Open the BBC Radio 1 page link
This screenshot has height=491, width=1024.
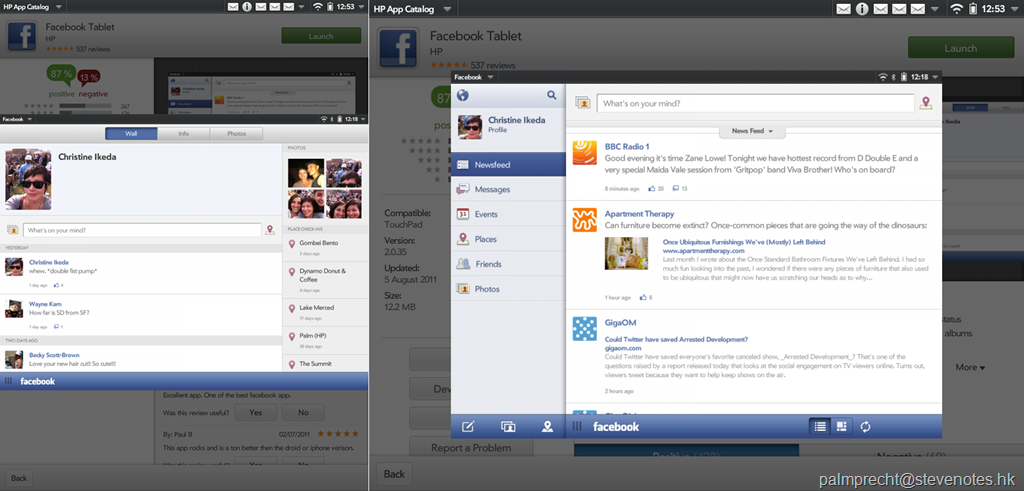(627, 146)
